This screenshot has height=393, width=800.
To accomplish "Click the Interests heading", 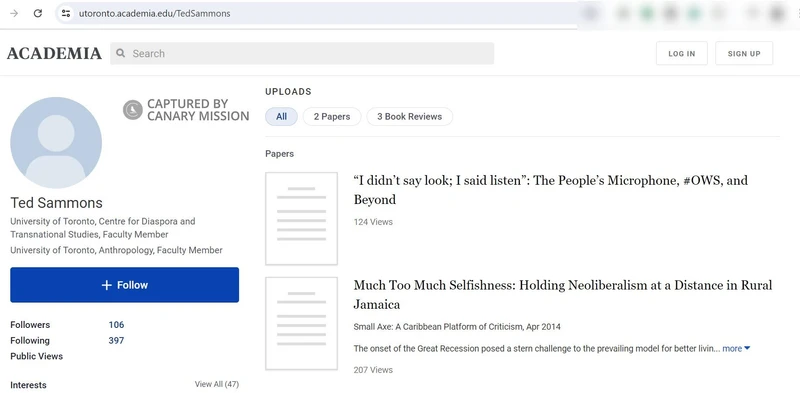I will pyautogui.click(x=28, y=385).
